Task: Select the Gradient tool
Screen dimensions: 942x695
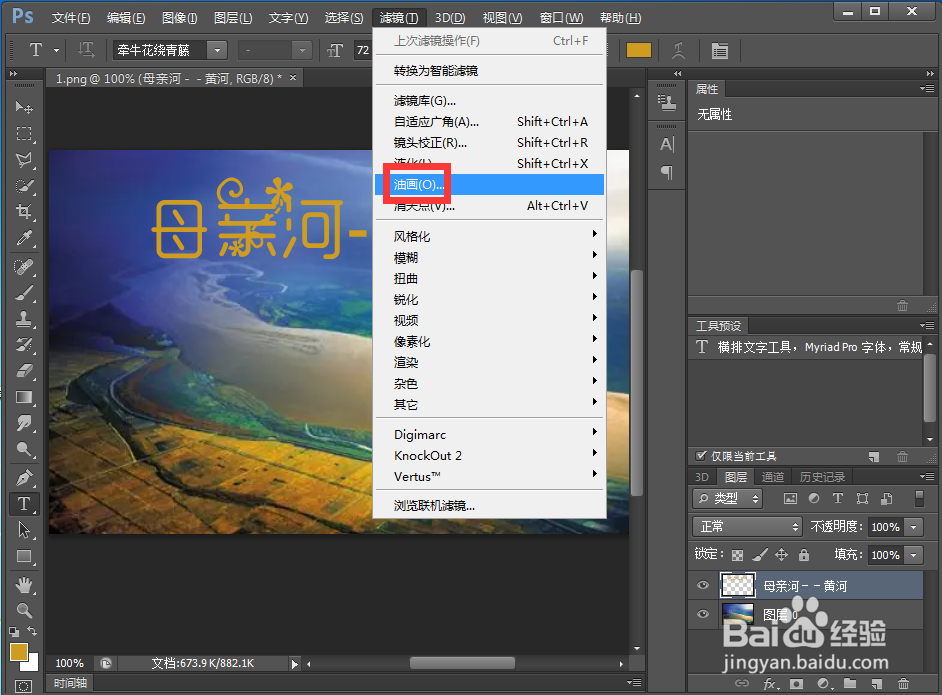Action: pyautogui.click(x=24, y=397)
